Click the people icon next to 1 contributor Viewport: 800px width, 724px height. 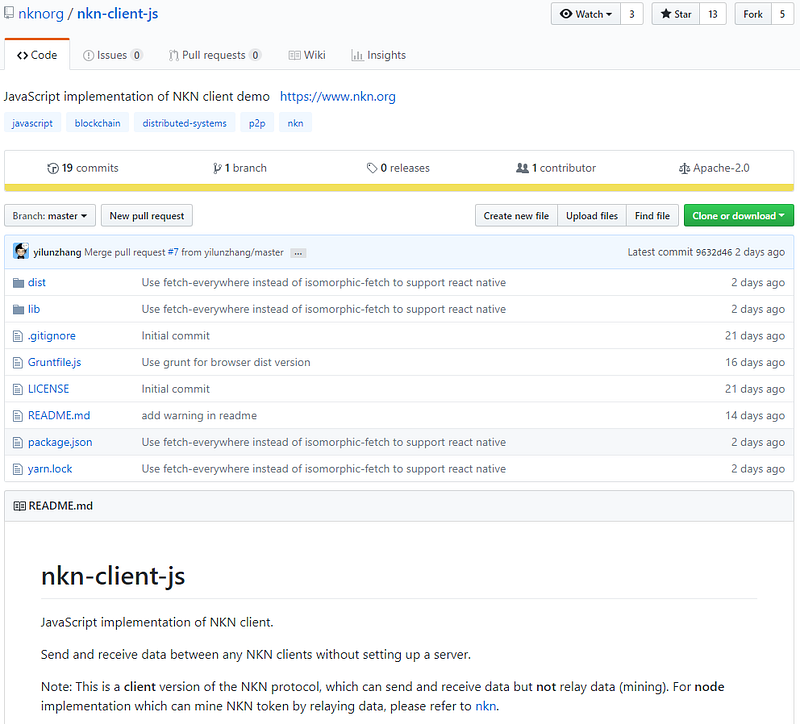pyautogui.click(x=522, y=168)
